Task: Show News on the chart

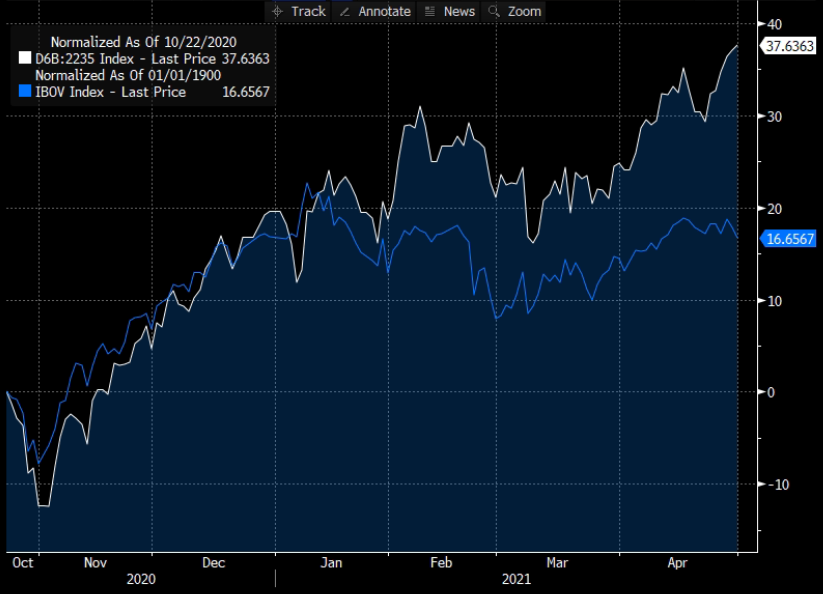Action: click(459, 12)
